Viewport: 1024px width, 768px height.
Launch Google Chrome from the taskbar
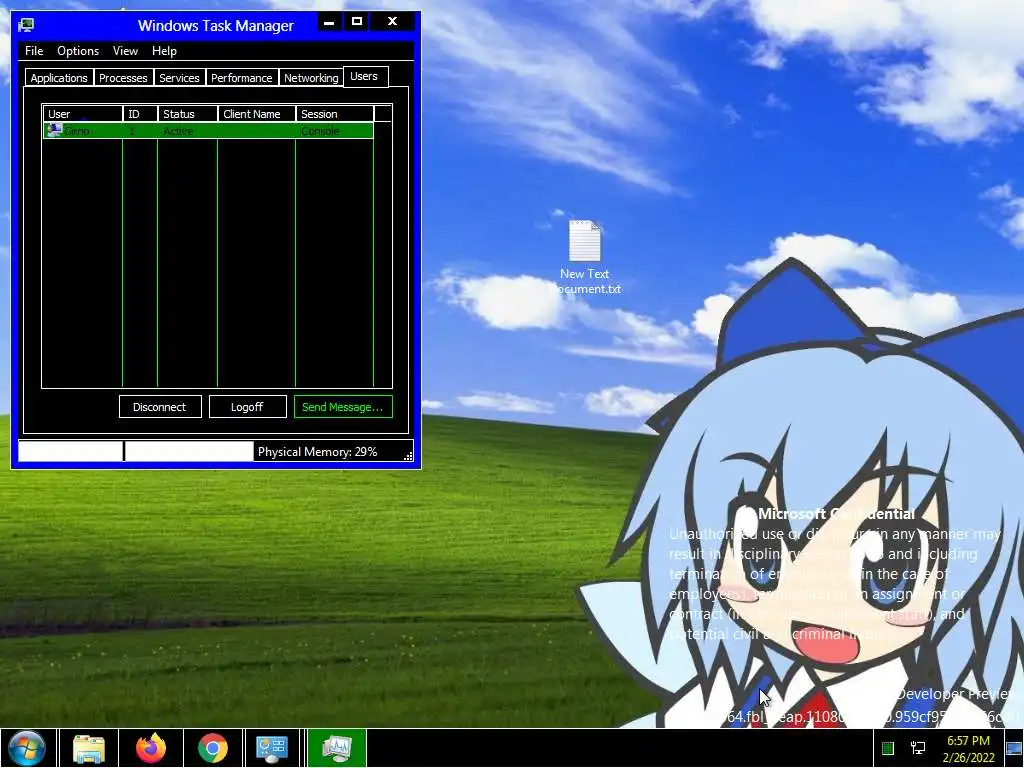213,748
